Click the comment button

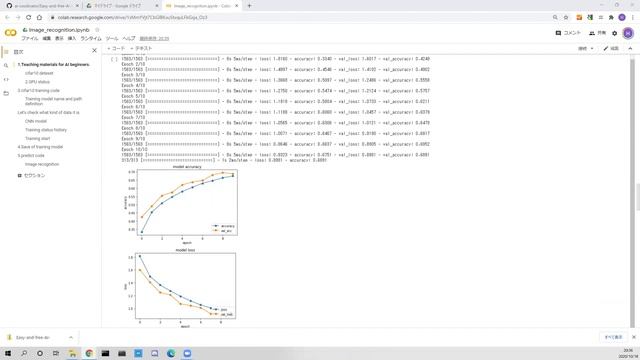click(x=568, y=33)
